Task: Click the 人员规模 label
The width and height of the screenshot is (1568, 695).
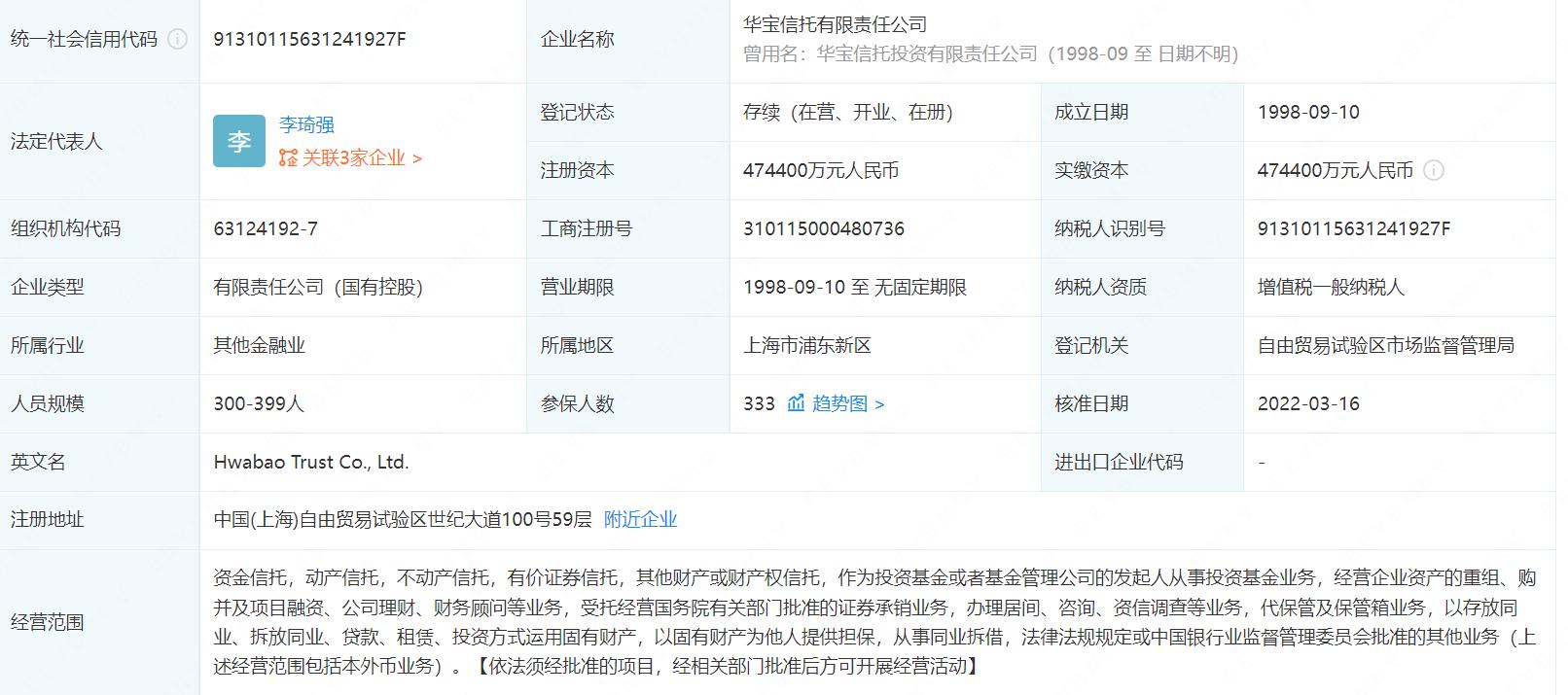Action: coord(48,403)
